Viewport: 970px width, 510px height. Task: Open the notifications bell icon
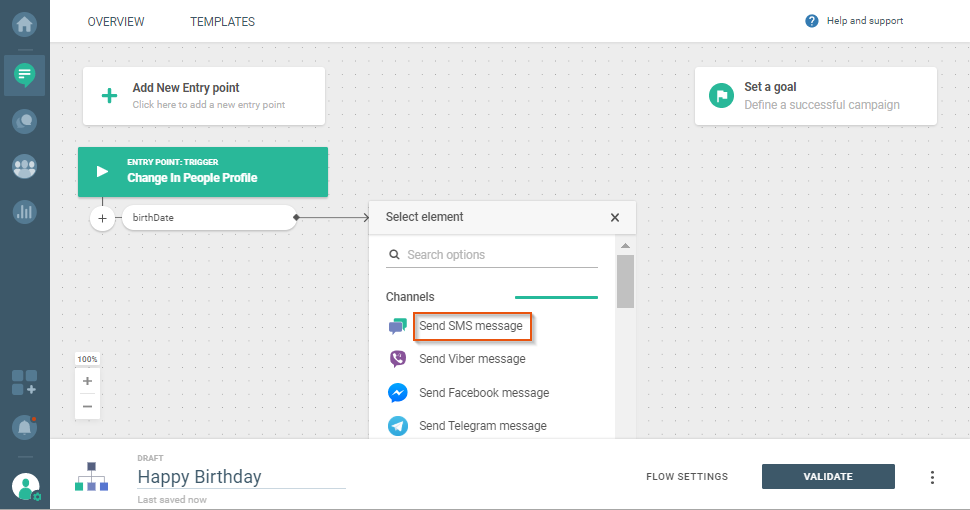click(24, 427)
